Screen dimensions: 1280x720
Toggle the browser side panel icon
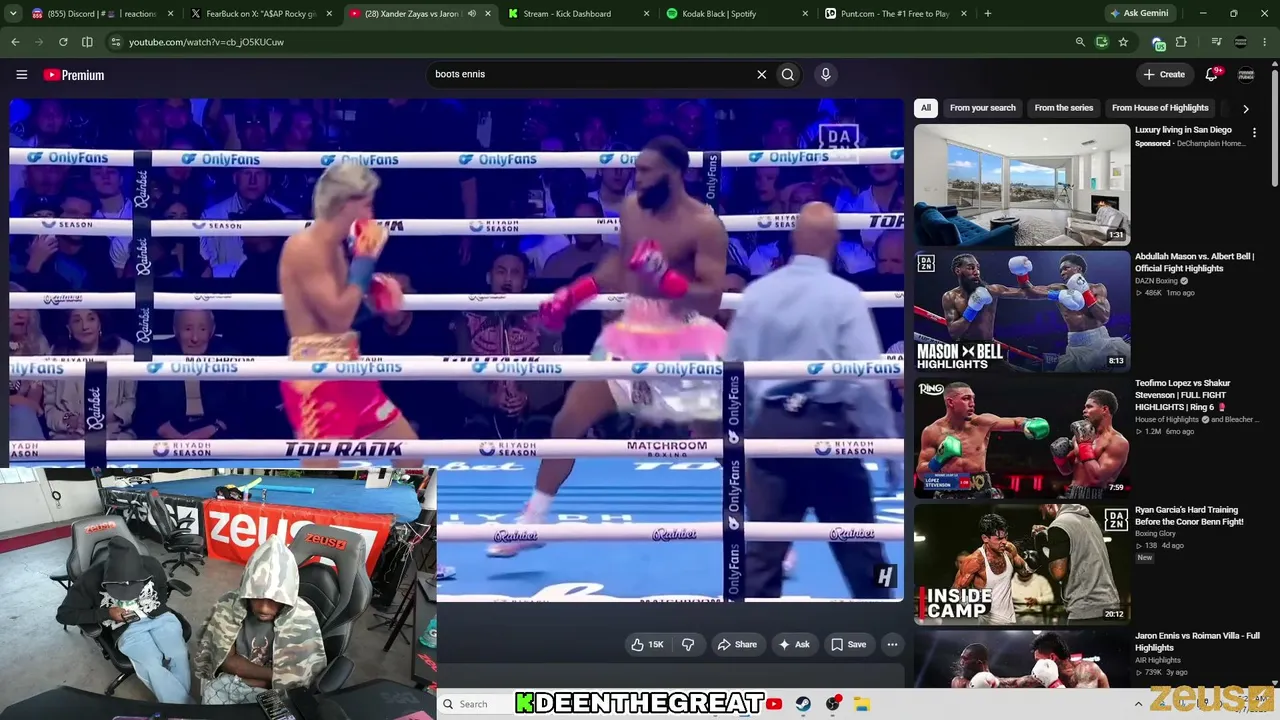(87, 42)
